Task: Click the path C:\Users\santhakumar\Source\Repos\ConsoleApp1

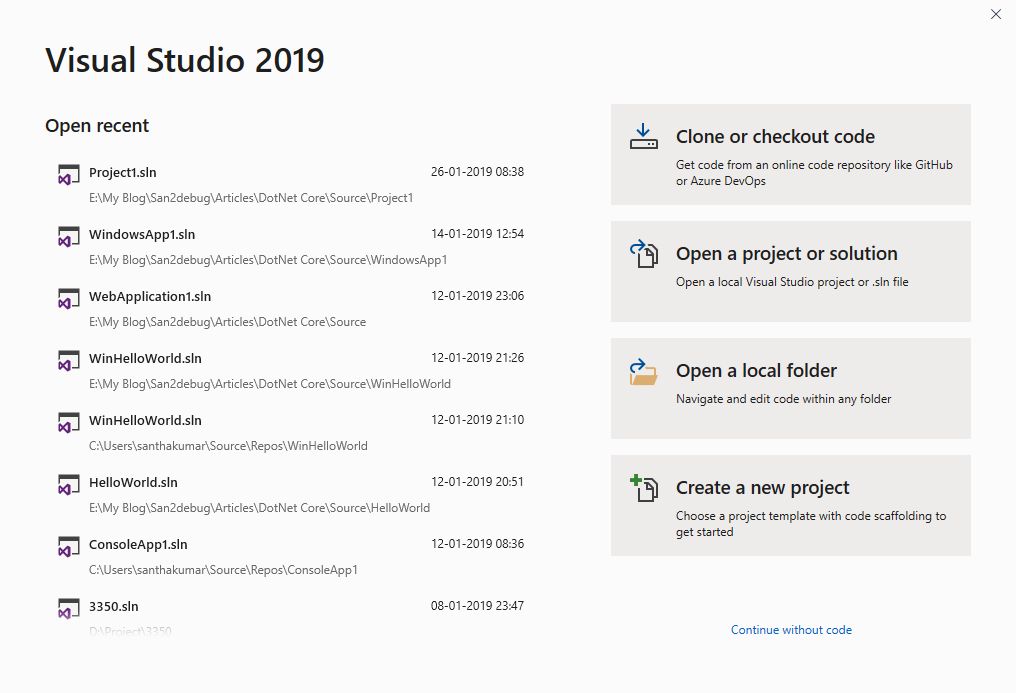Action: (x=223, y=570)
